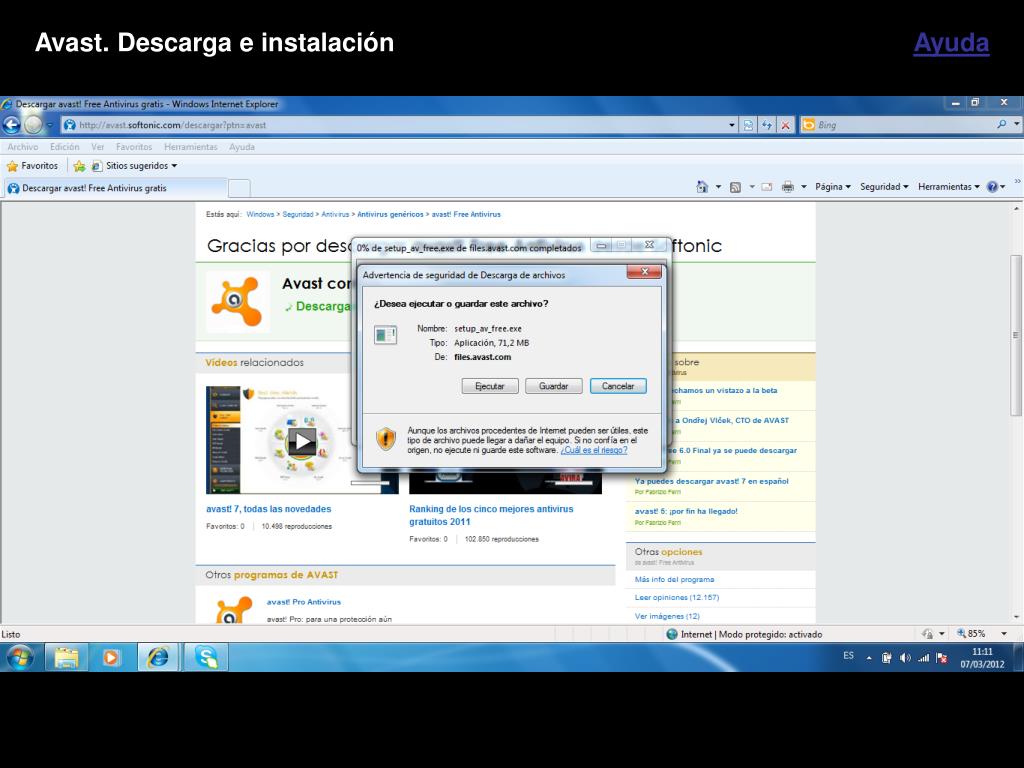Open the Sitios sugeridos dropdown

(x=135, y=166)
